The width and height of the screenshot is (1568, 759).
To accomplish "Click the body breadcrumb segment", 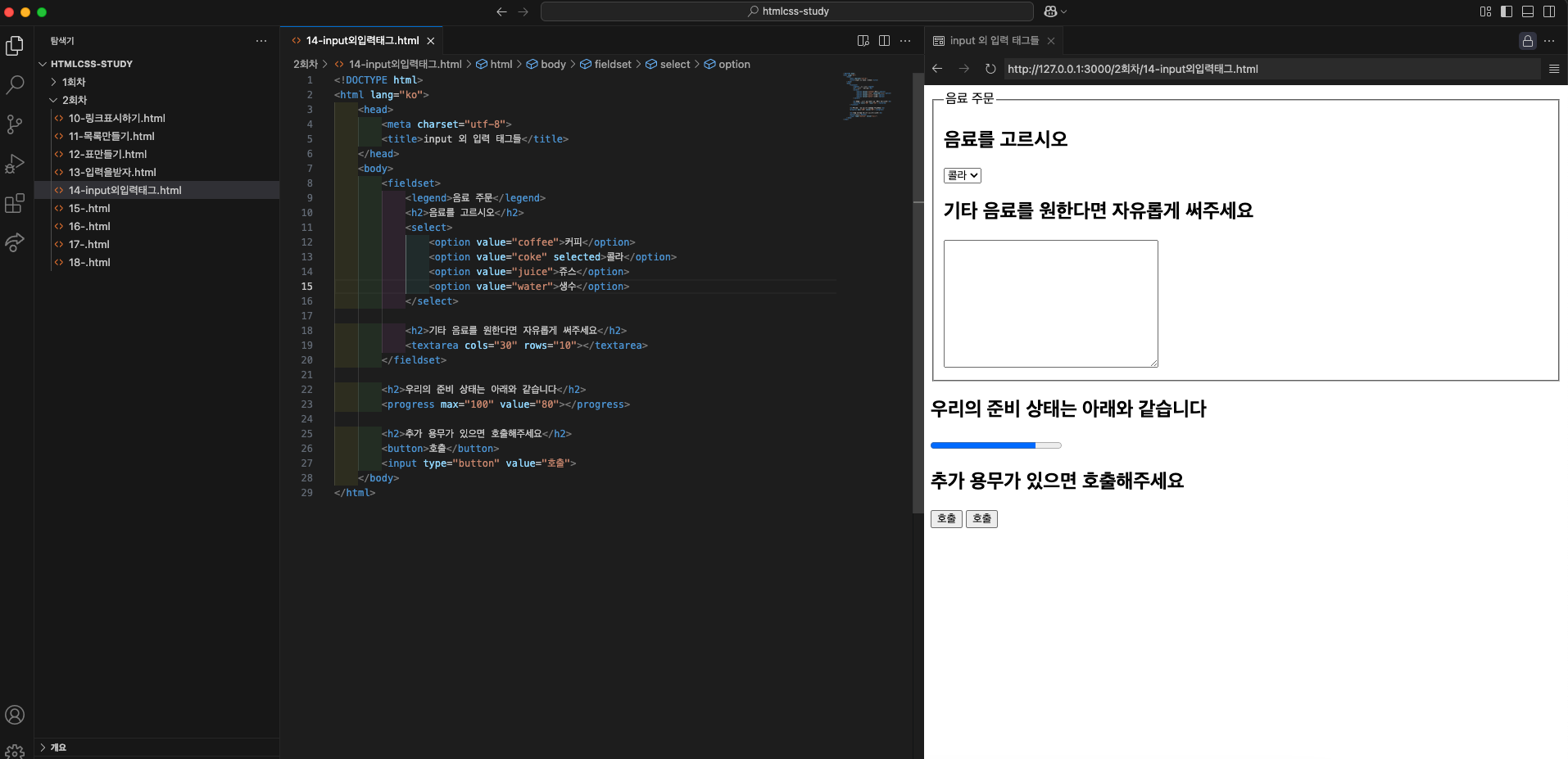I will pyautogui.click(x=546, y=64).
